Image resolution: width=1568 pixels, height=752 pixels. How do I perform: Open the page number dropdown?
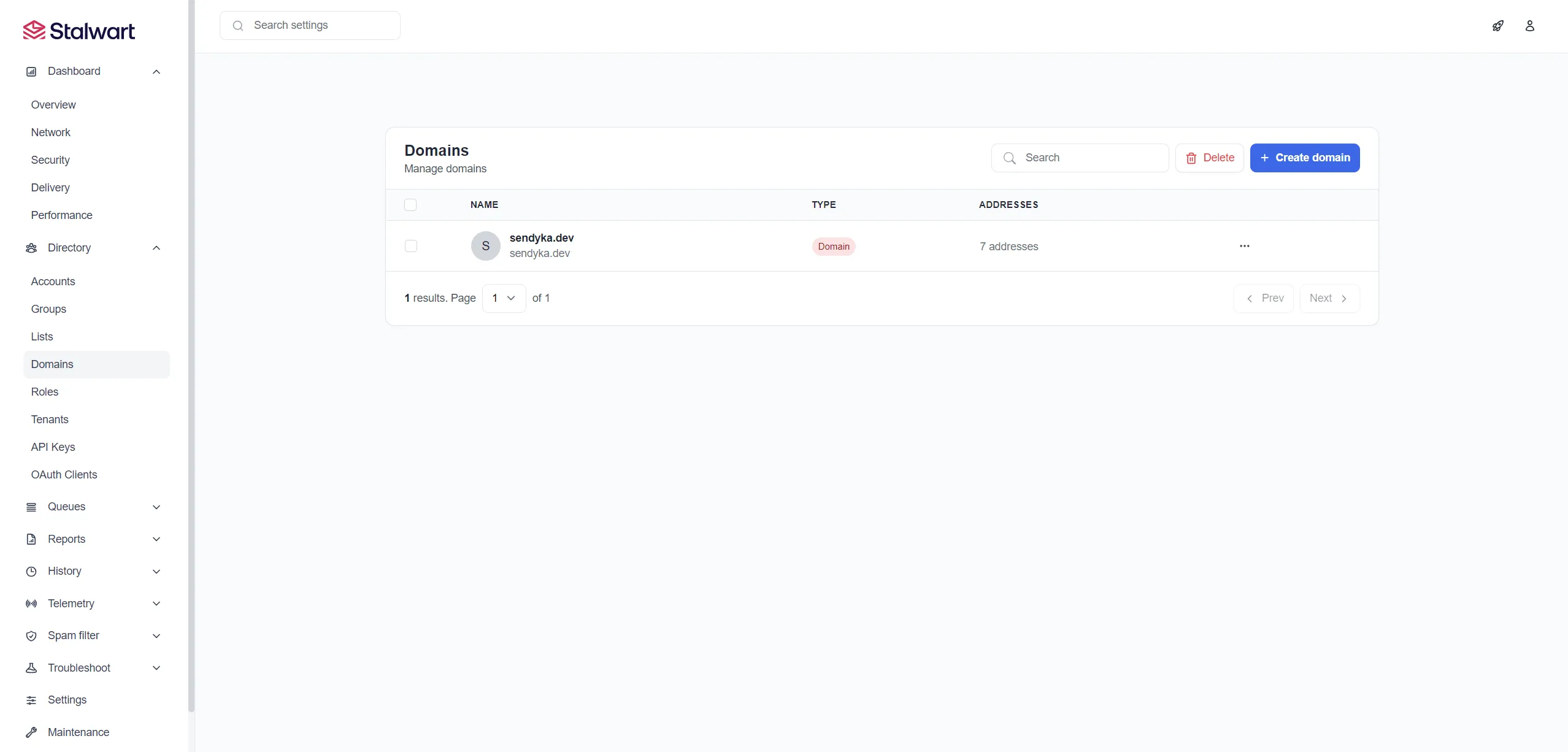[x=504, y=298]
